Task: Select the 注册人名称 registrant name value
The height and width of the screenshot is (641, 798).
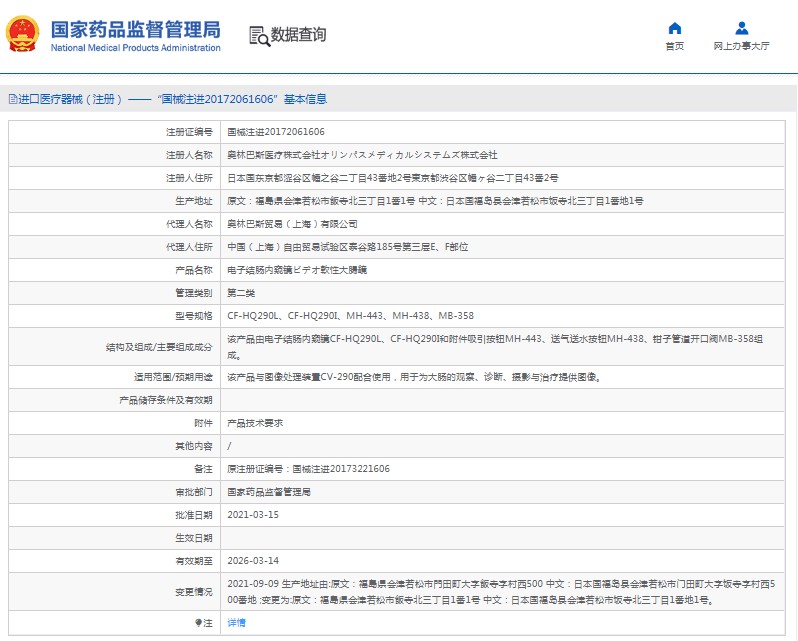Action: pyautogui.click(x=362, y=155)
